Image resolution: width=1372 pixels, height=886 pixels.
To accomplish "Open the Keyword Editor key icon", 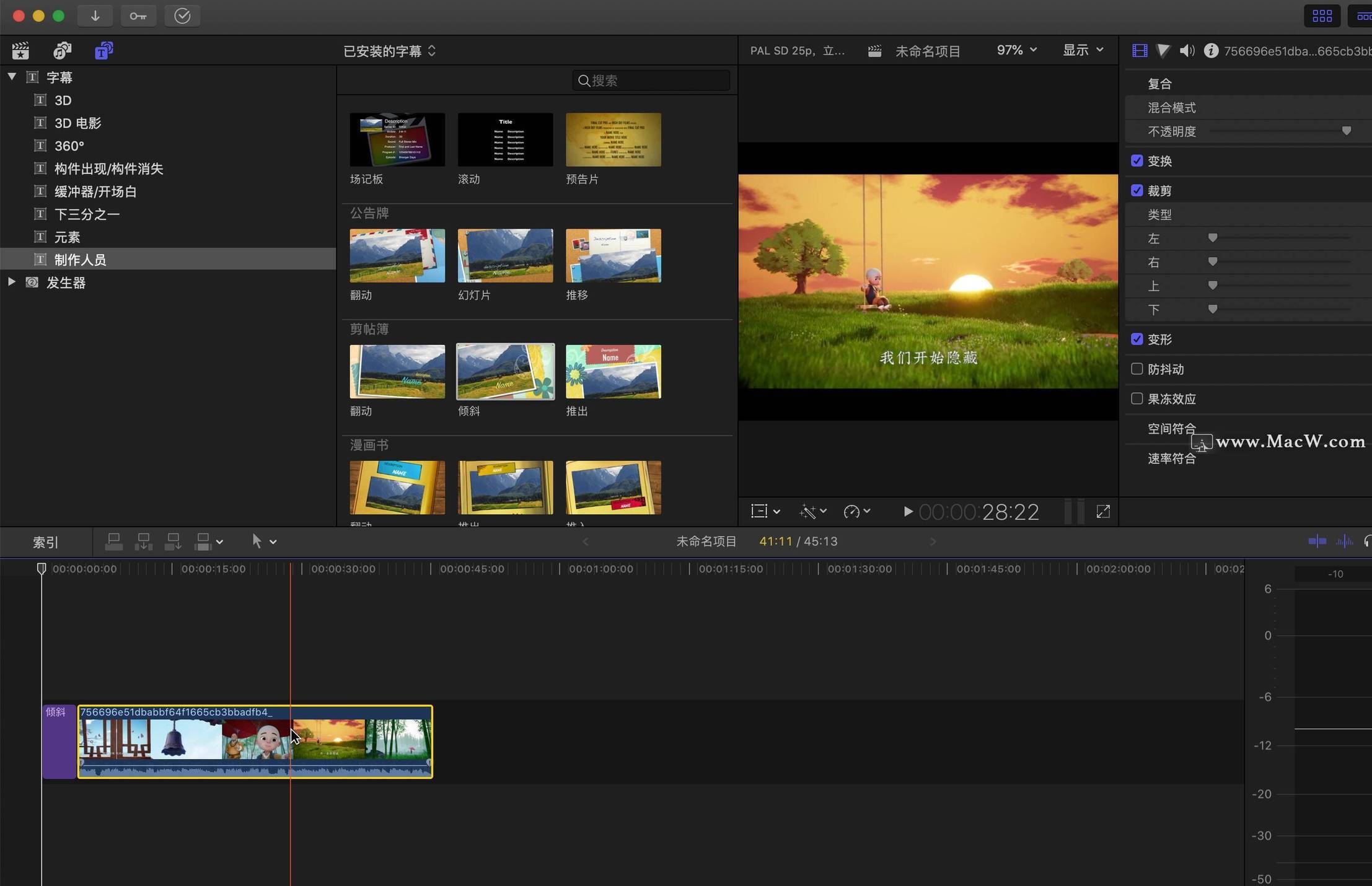I will 138,16.
